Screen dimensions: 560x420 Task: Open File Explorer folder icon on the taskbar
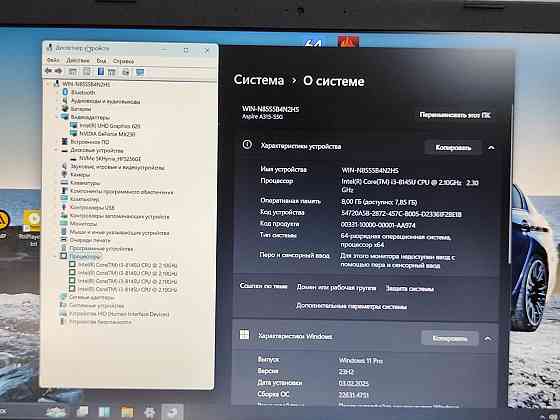127,412
